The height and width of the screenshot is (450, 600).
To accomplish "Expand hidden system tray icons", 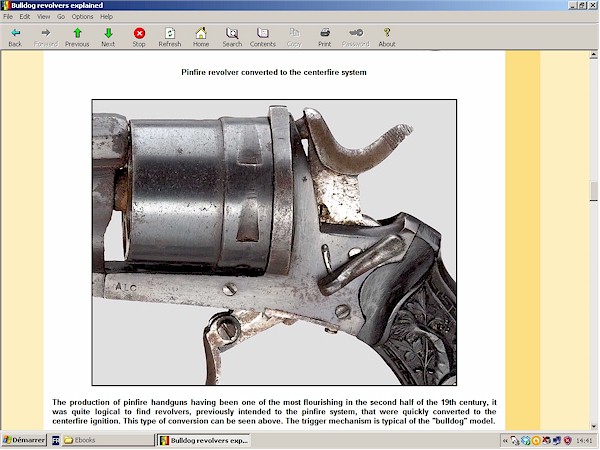I will point(505,441).
